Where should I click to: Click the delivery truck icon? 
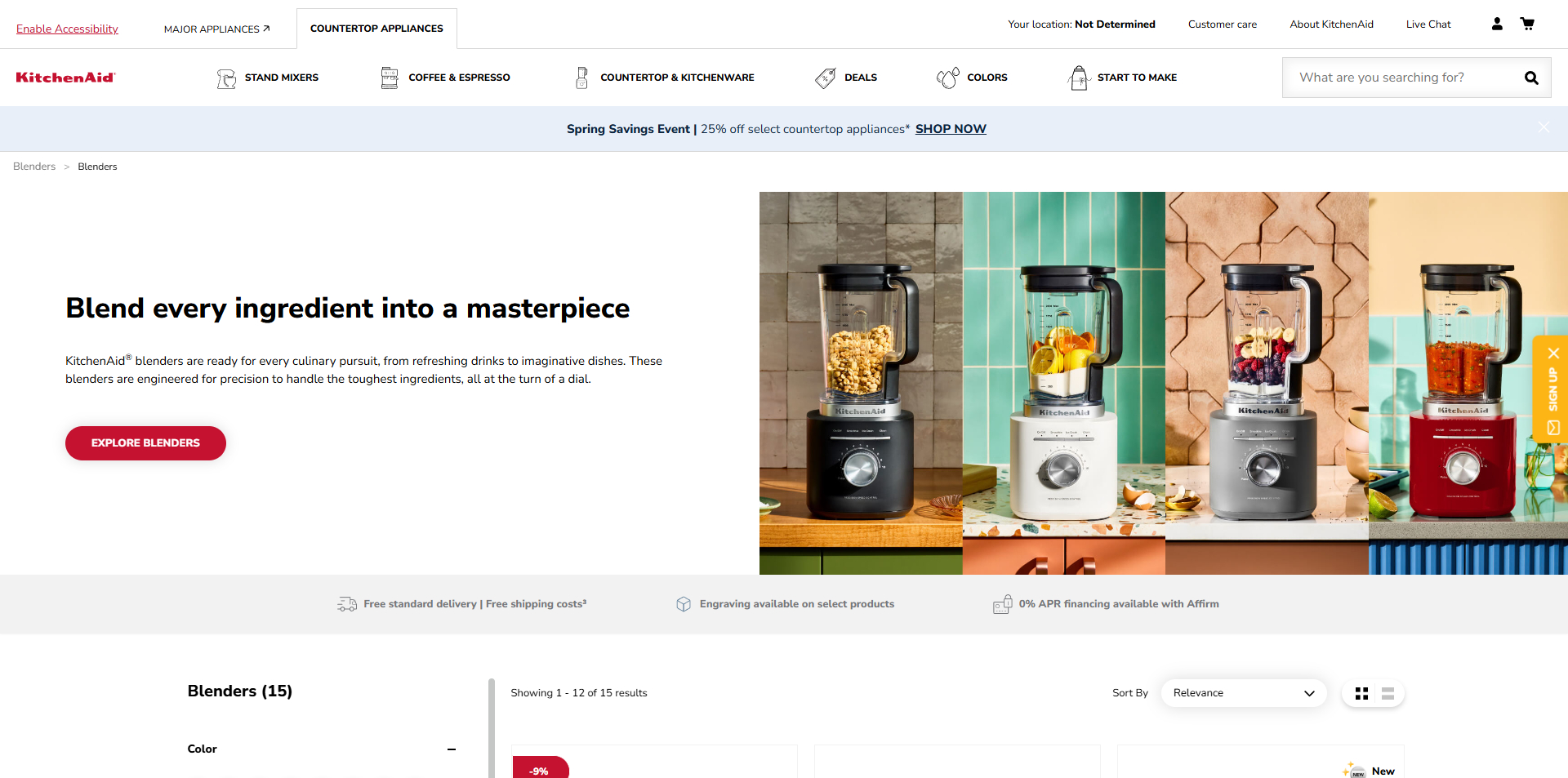[x=347, y=604]
